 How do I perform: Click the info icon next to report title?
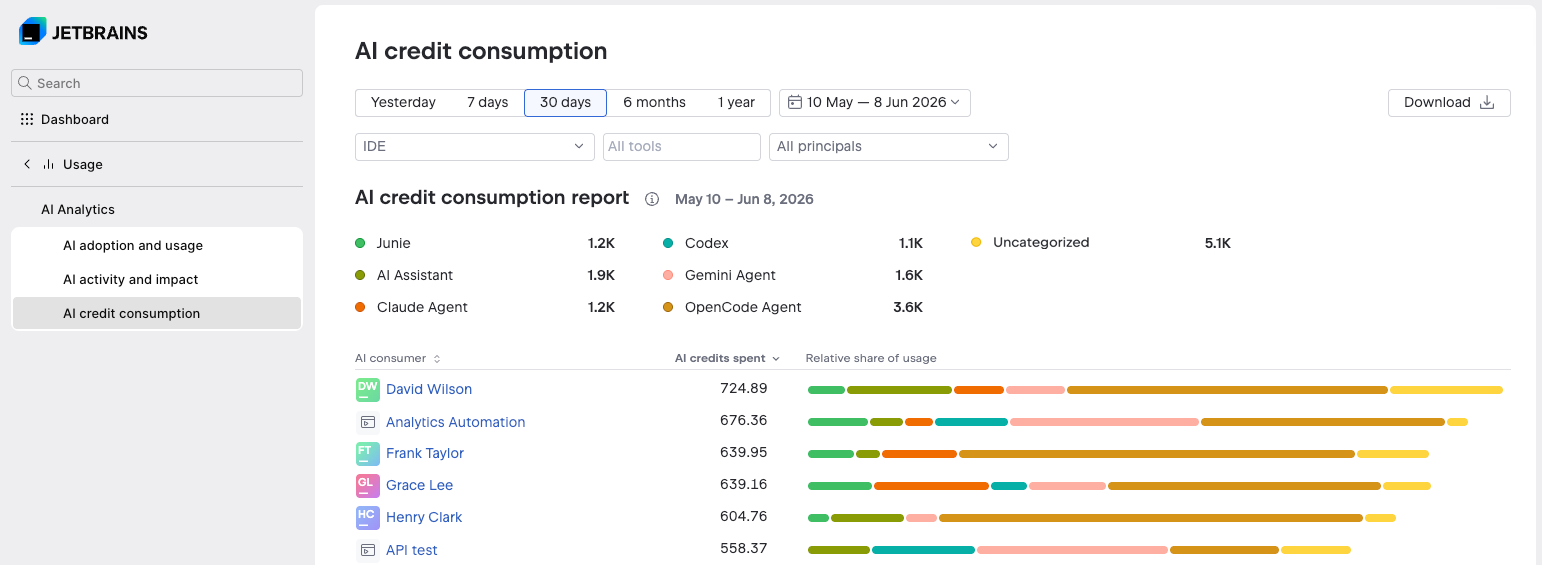coord(652,199)
